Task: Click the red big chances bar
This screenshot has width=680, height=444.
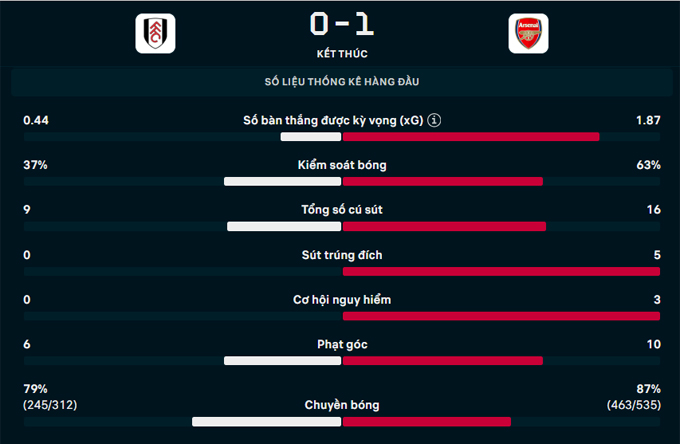Action: (501, 316)
